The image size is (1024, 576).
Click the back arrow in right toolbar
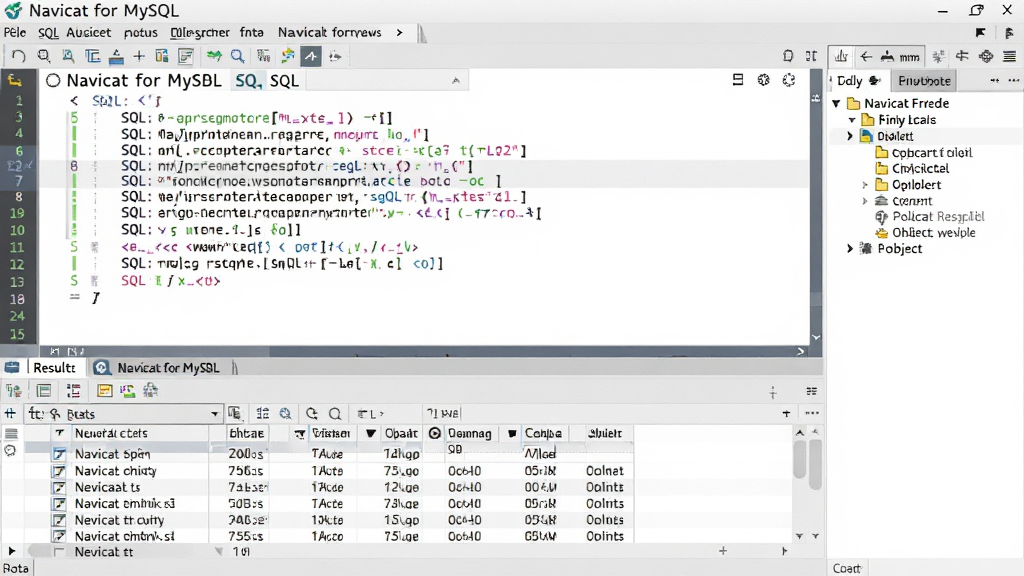point(866,57)
